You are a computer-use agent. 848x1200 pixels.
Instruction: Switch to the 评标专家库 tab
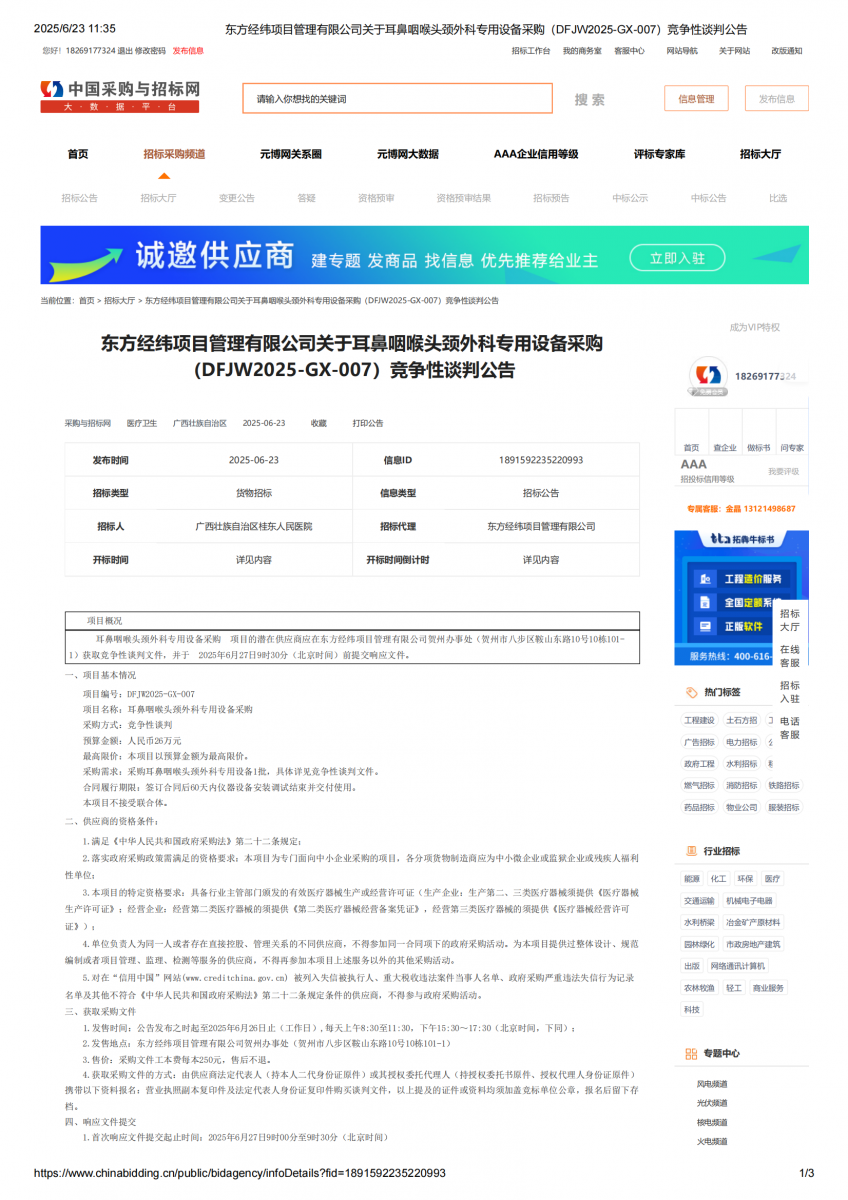coord(660,154)
